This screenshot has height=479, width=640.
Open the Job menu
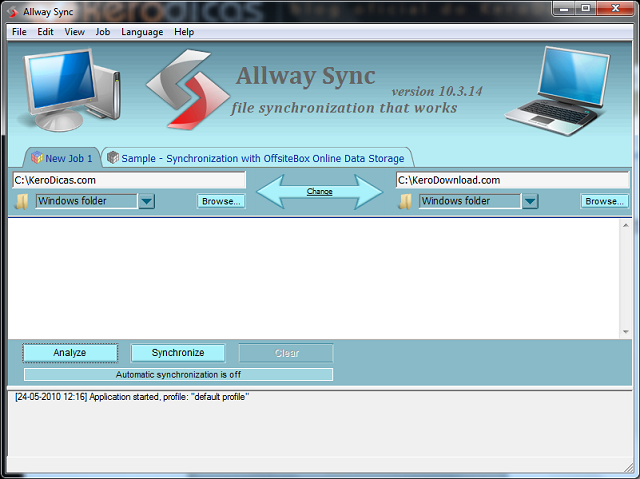(x=103, y=32)
